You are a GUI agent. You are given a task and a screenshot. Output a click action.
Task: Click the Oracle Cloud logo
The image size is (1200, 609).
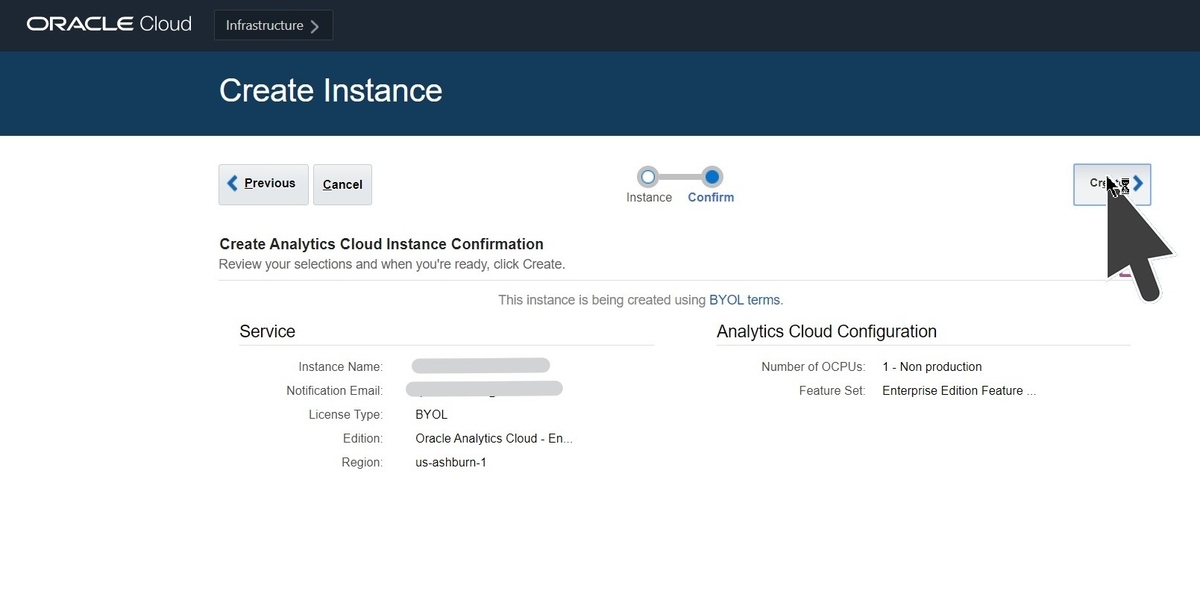point(109,24)
